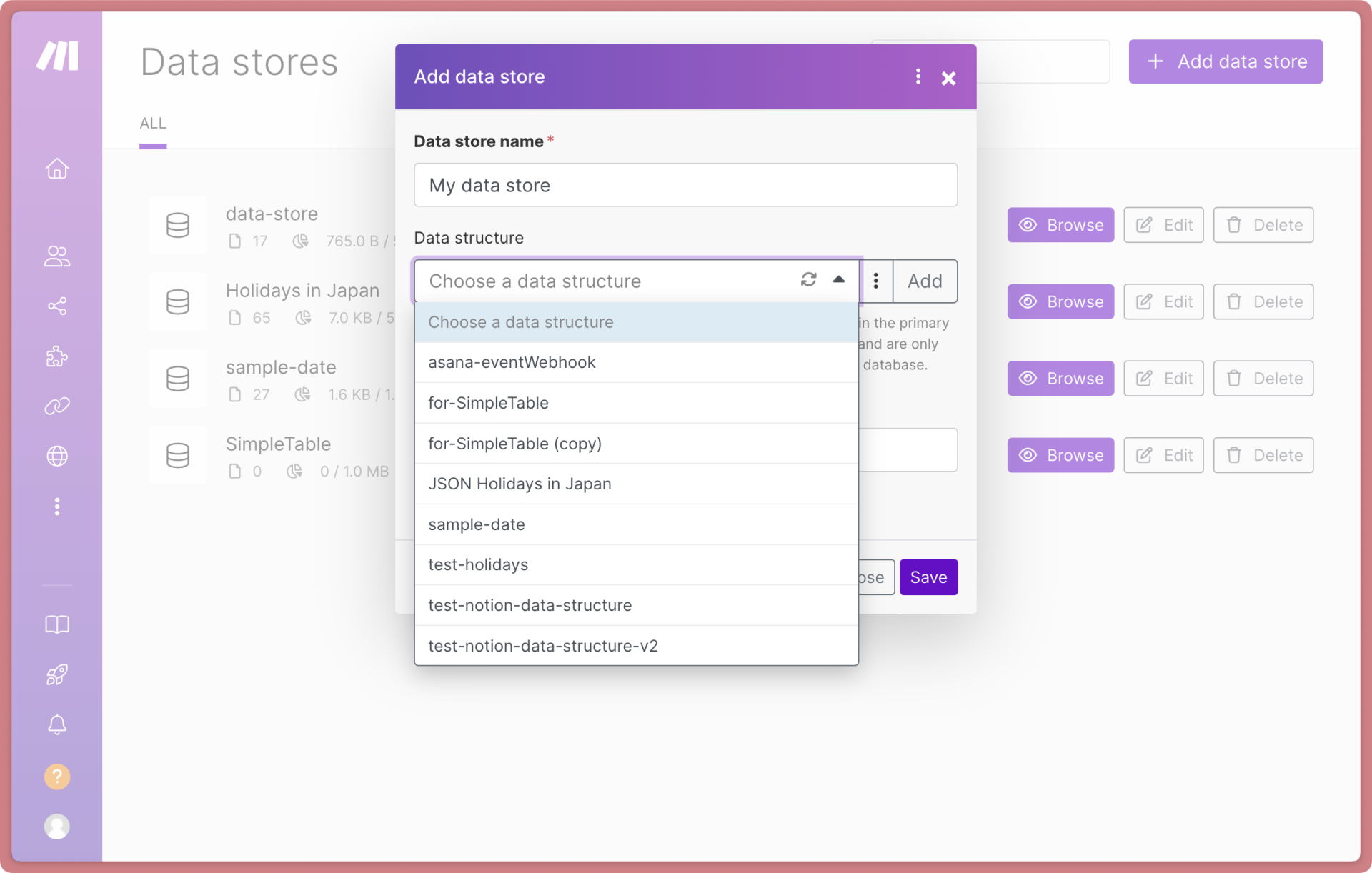Open the sidebar ellipsis menu icon
Screen dimensions: 1372x873
56,507
